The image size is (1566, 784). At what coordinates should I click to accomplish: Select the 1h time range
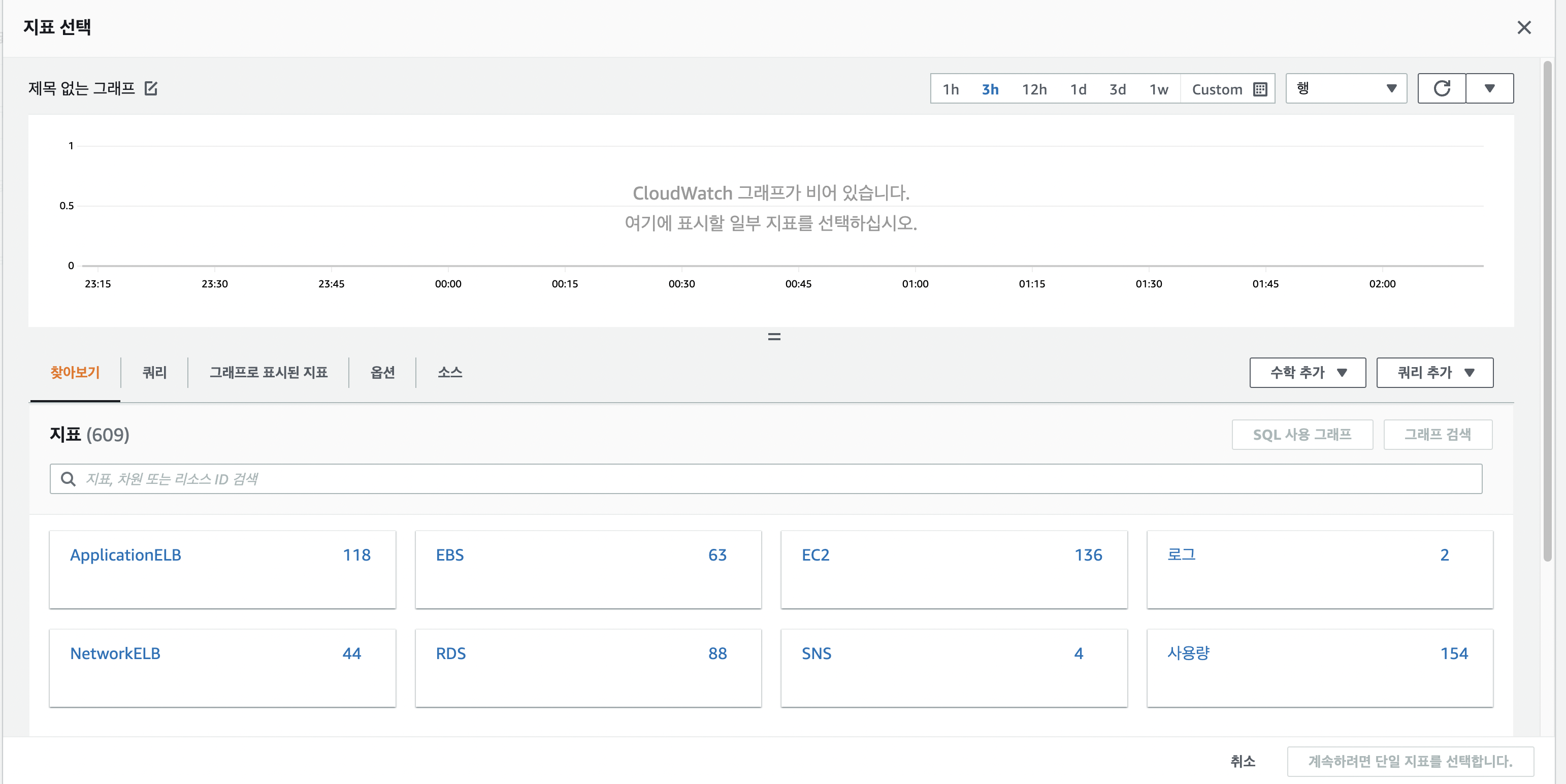click(x=950, y=89)
